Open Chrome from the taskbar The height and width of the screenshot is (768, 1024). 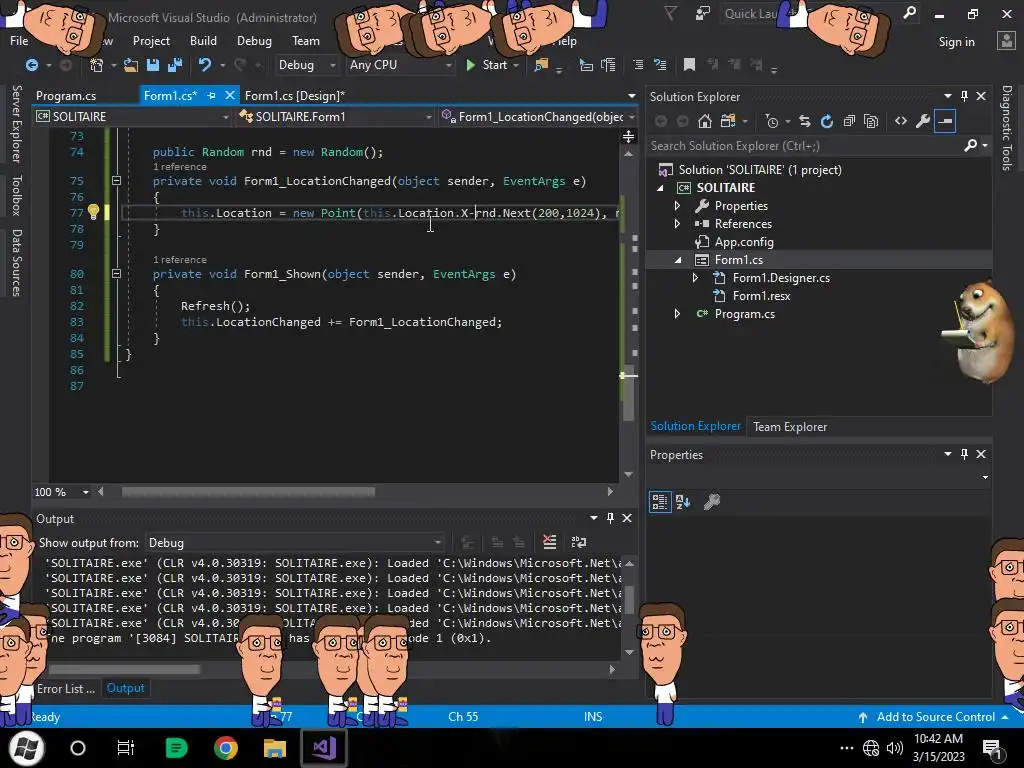225,748
